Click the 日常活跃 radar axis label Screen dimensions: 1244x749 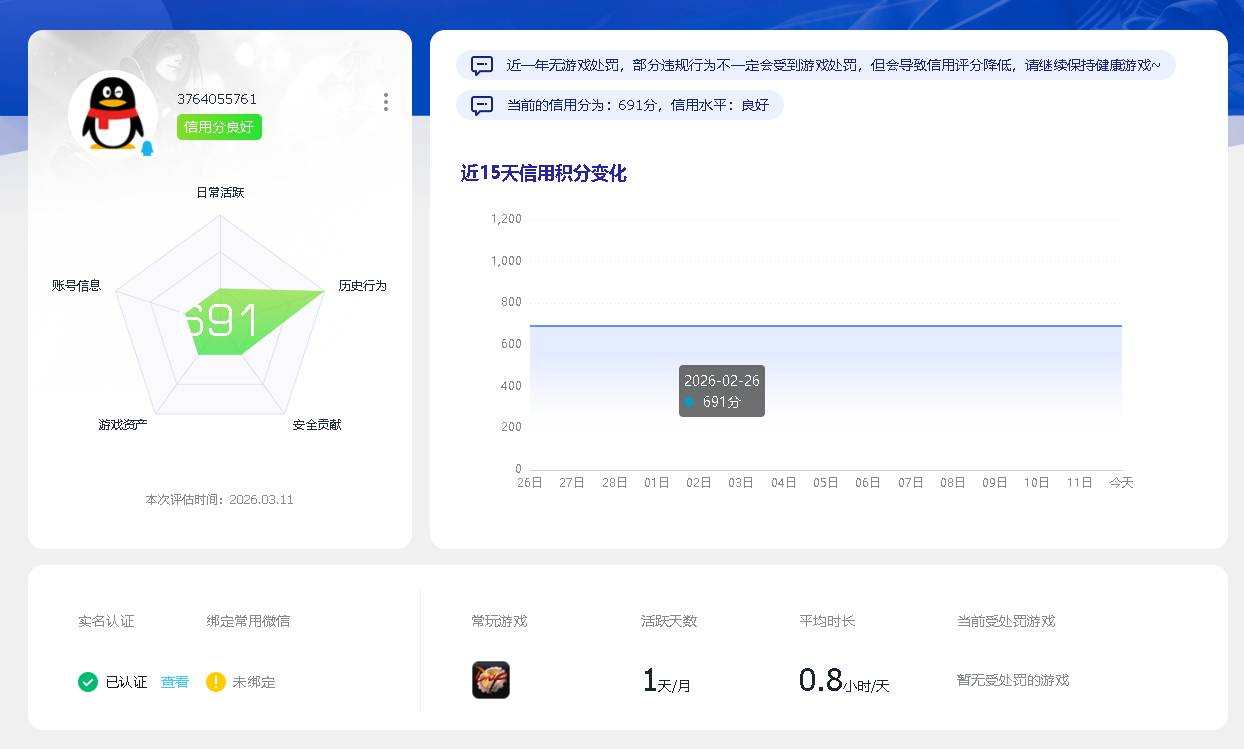click(x=220, y=192)
